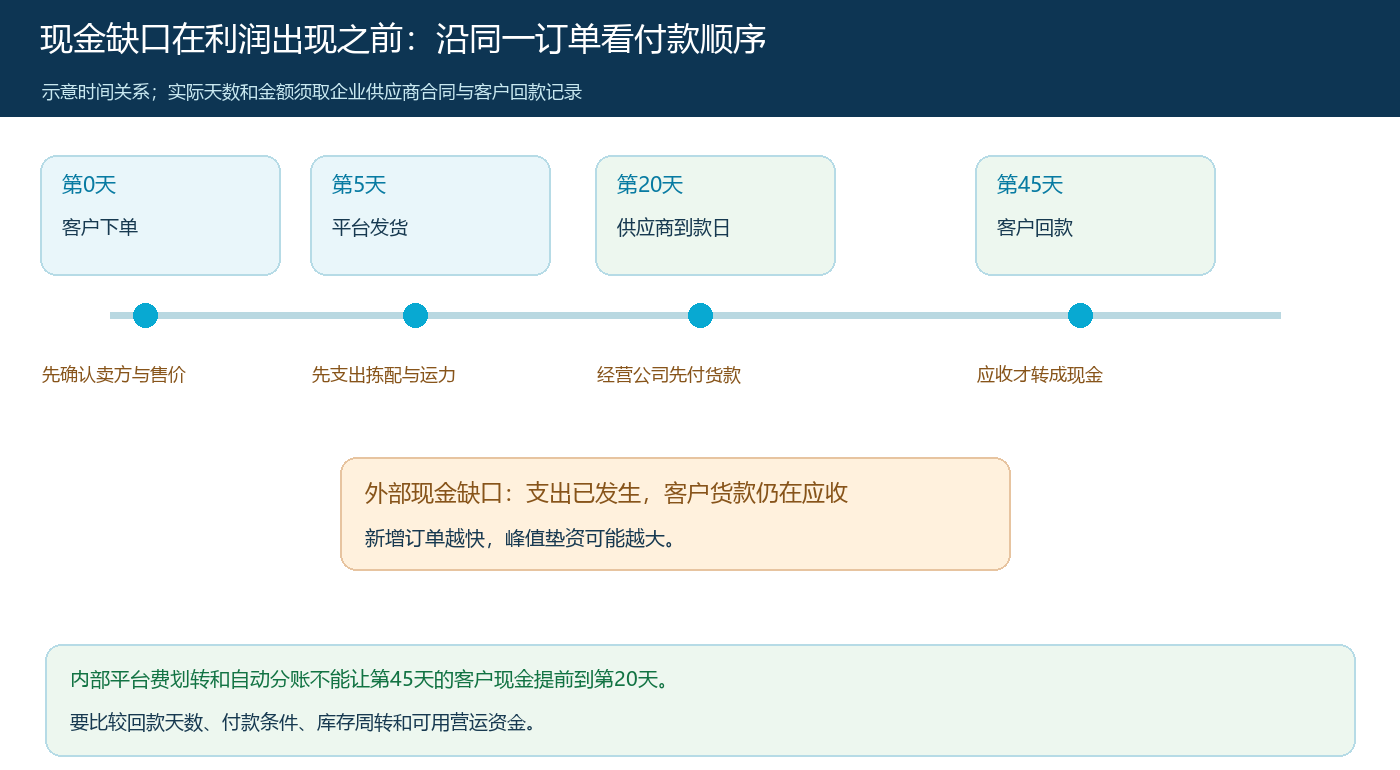Select the 供应商到款日 label
This screenshot has width=1400, height=770.
coord(674,228)
